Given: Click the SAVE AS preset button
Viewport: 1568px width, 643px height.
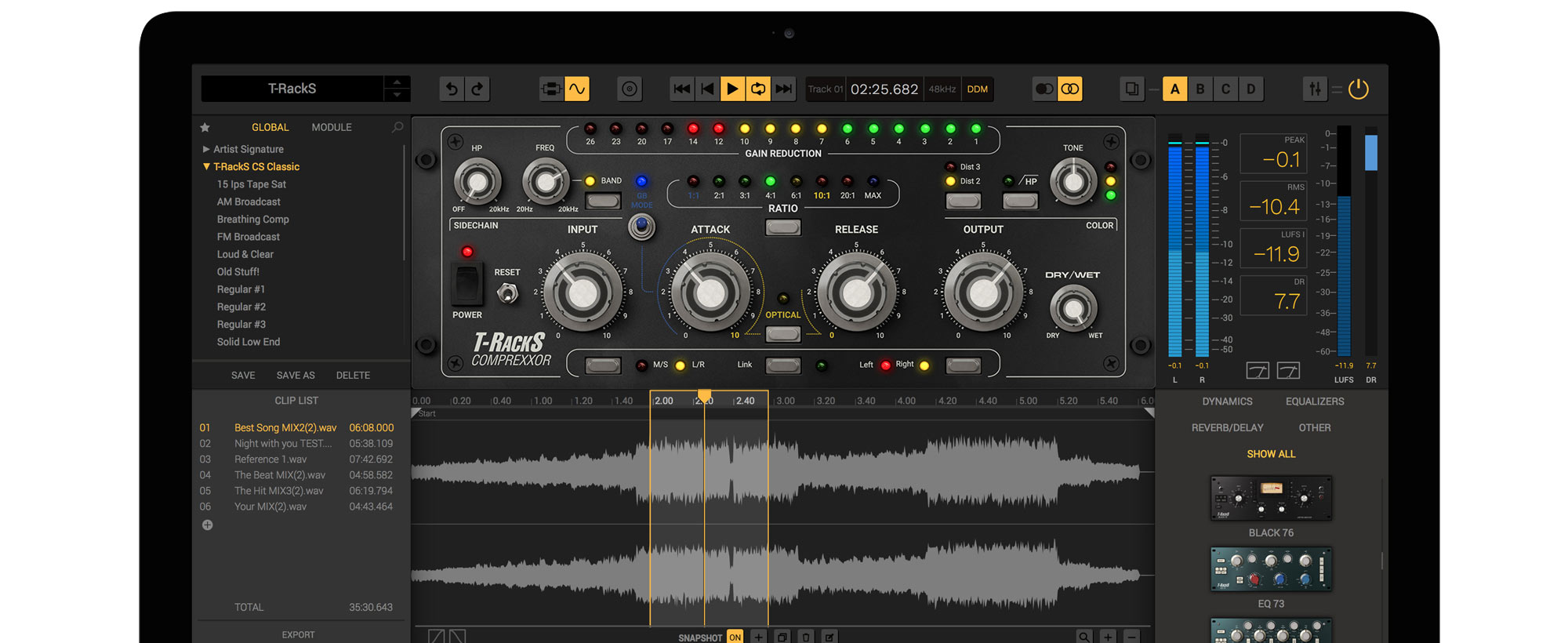Looking at the screenshot, I should (x=296, y=376).
